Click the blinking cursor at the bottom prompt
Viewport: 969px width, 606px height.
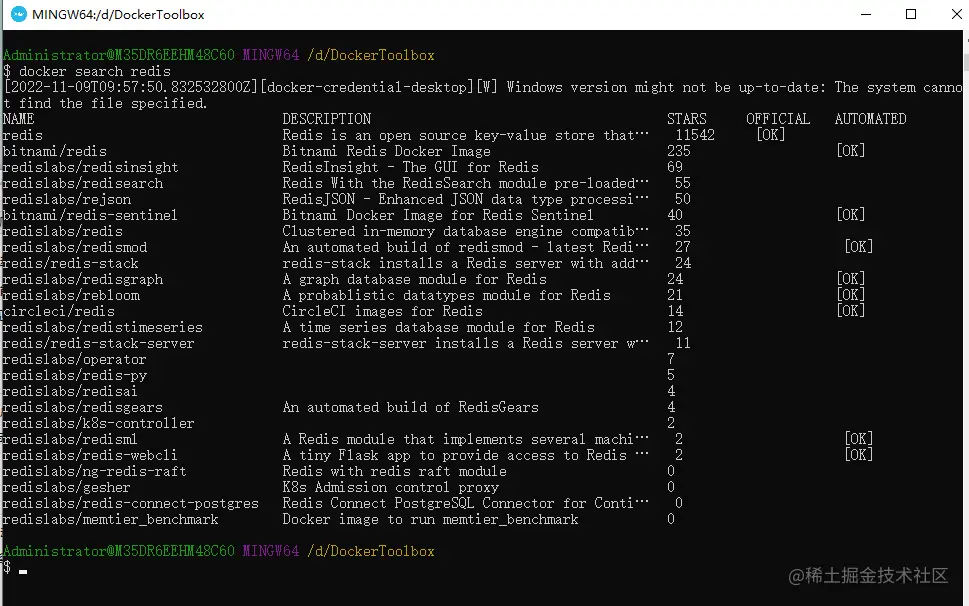pos(23,572)
